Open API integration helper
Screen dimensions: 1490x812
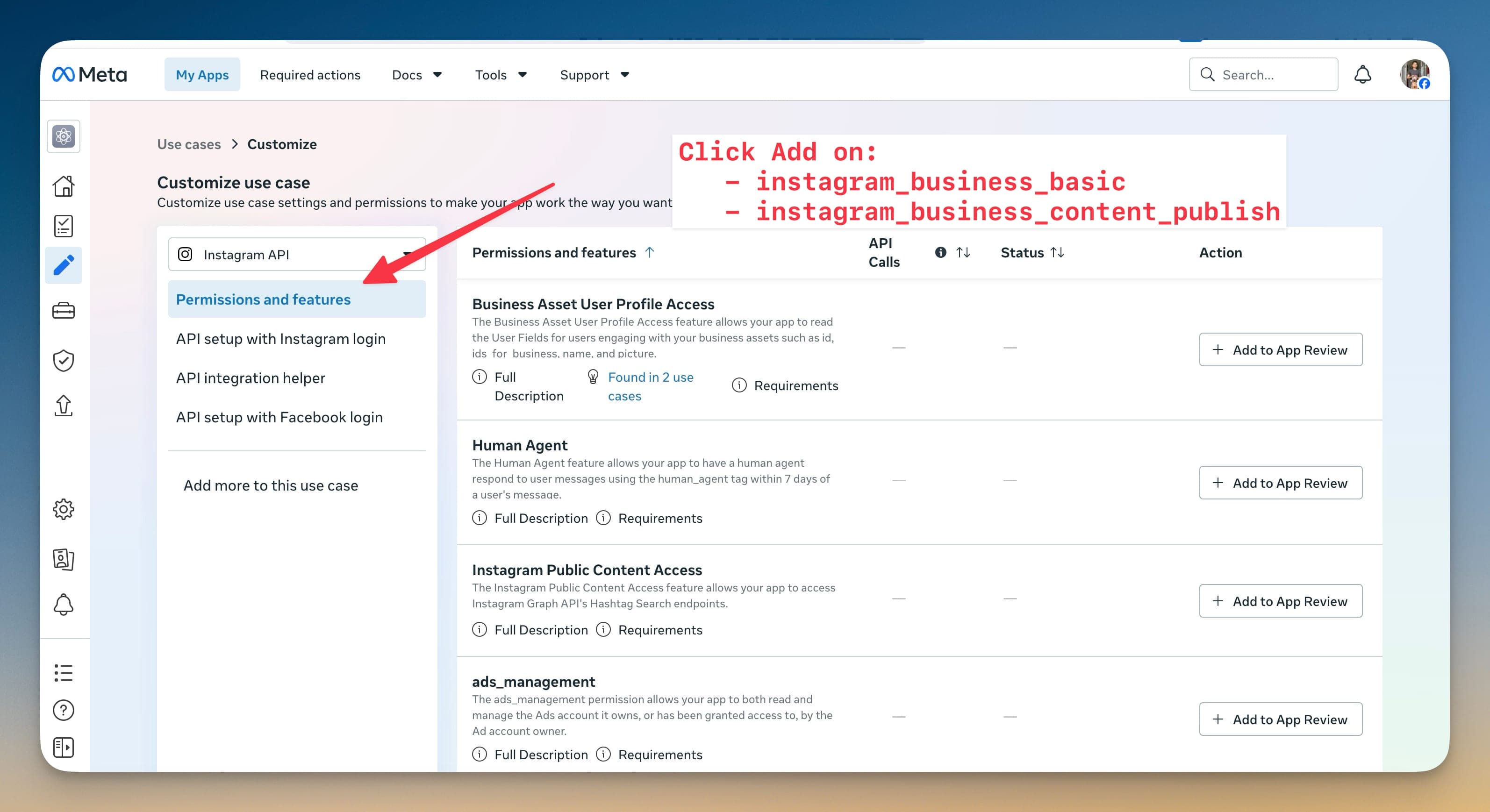[251, 378]
